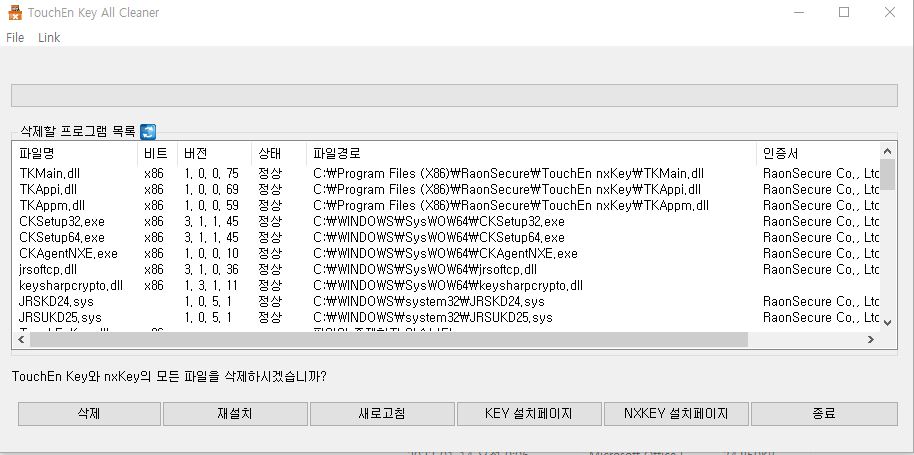Viewport: 914px width, 455px height.
Task: Select the jrsoftcp.dll file name
Action: click(x=48, y=270)
